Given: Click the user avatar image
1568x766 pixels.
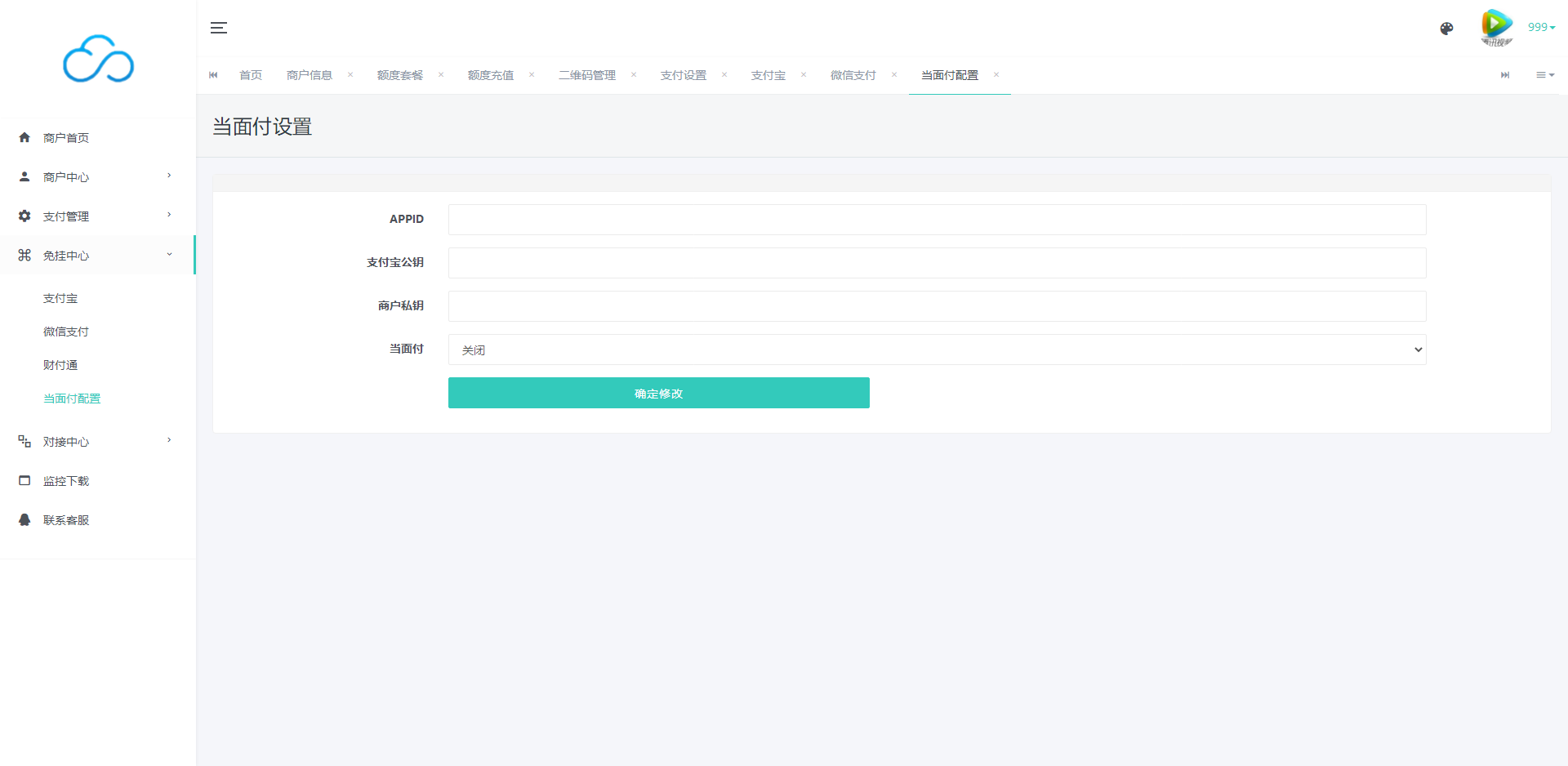Looking at the screenshot, I should coord(1496,28).
